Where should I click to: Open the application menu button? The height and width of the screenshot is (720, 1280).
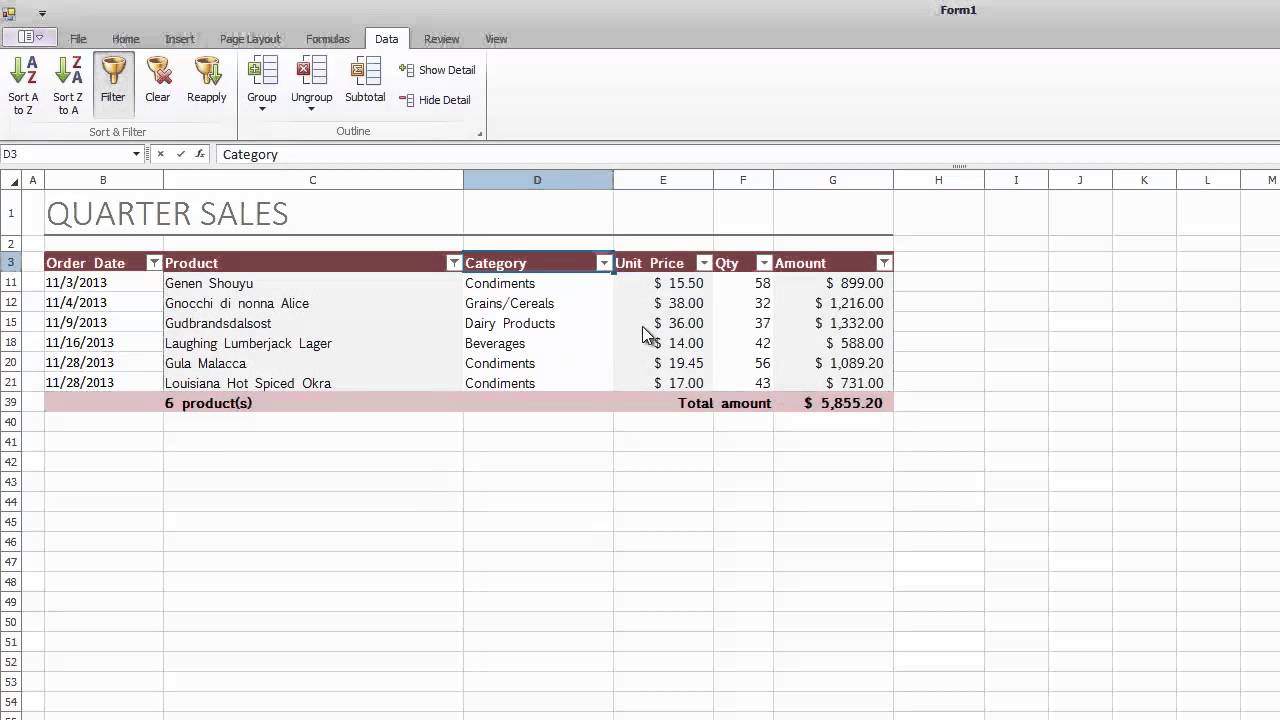tap(30, 37)
